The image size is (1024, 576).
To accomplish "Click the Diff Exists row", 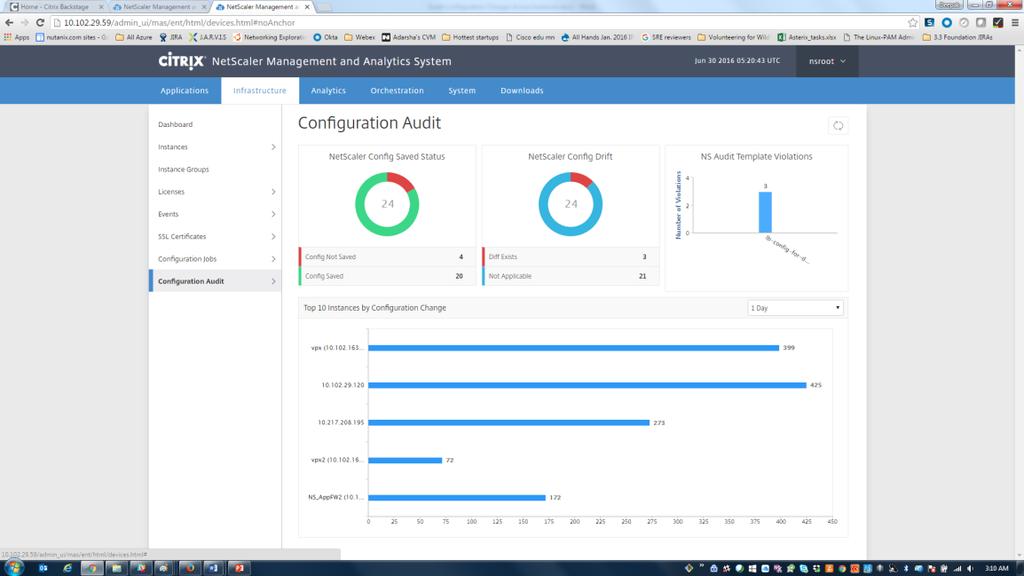I will 570,257.
